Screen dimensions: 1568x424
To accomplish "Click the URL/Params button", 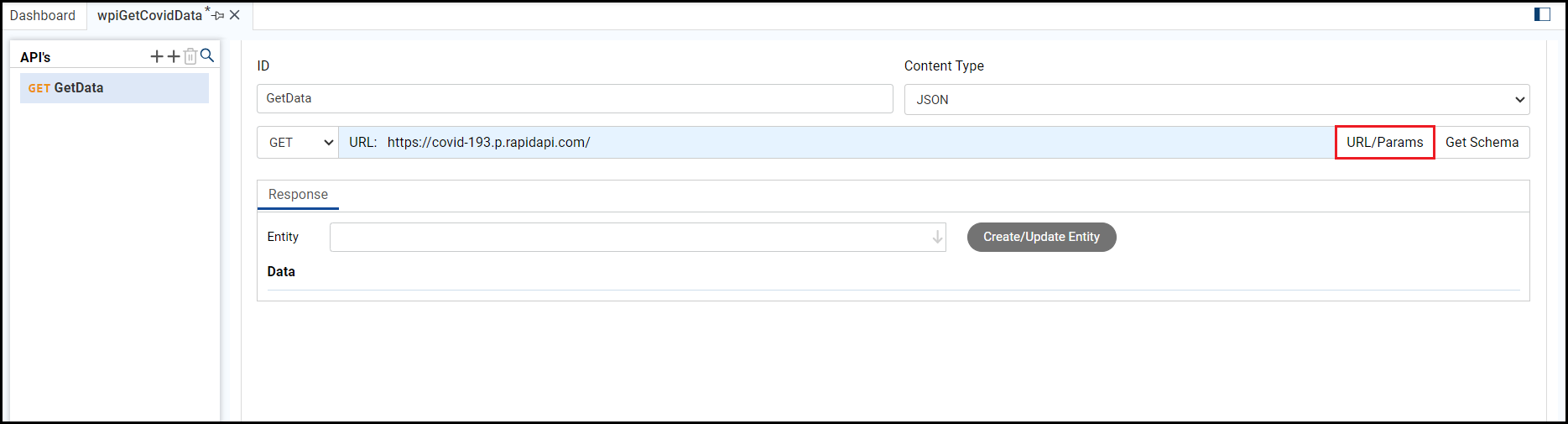I will tap(1384, 143).
